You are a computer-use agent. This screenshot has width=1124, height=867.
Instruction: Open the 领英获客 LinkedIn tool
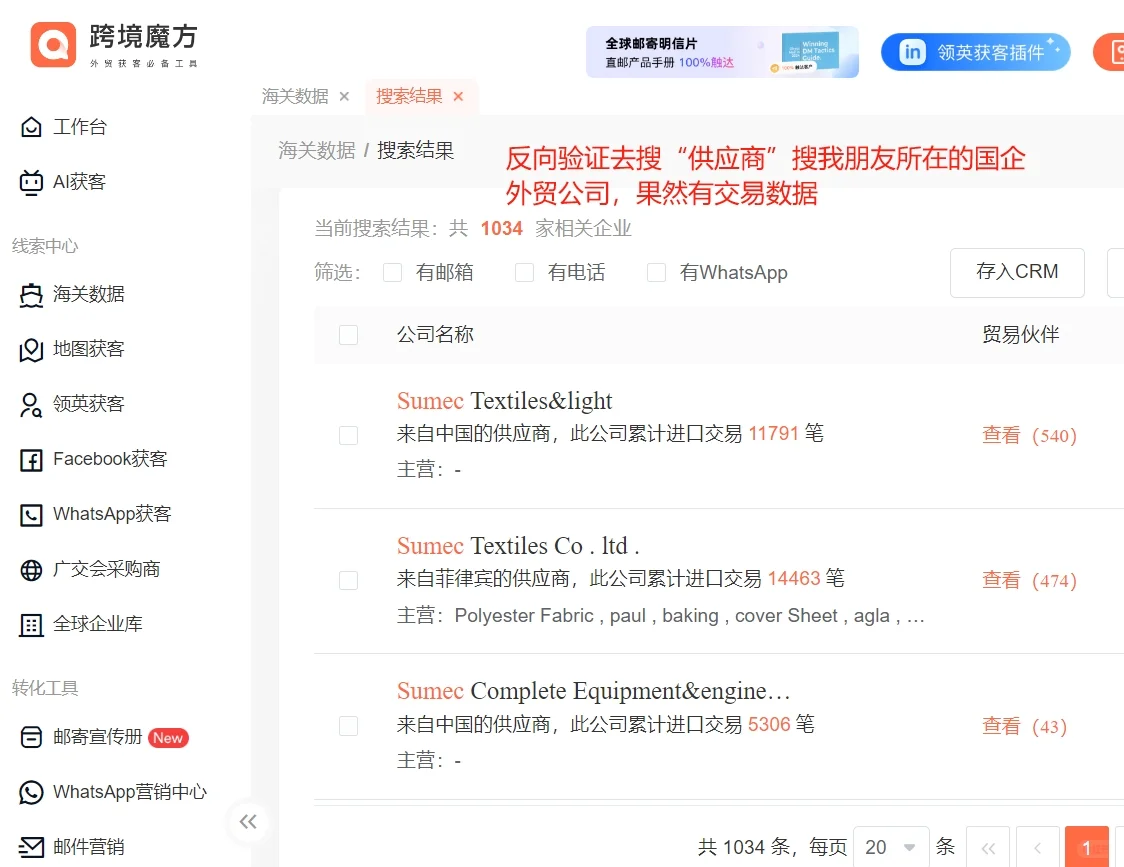coord(80,404)
